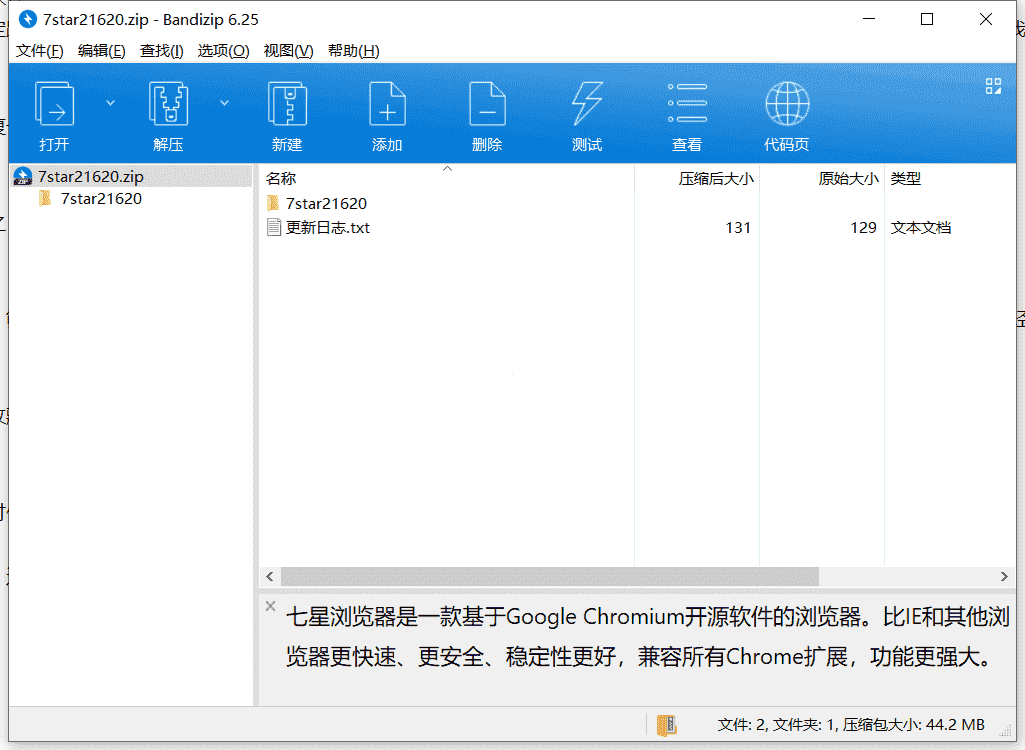Minimize the Bandizip window
The height and width of the screenshot is (750, 1025).
pos(869,20)
